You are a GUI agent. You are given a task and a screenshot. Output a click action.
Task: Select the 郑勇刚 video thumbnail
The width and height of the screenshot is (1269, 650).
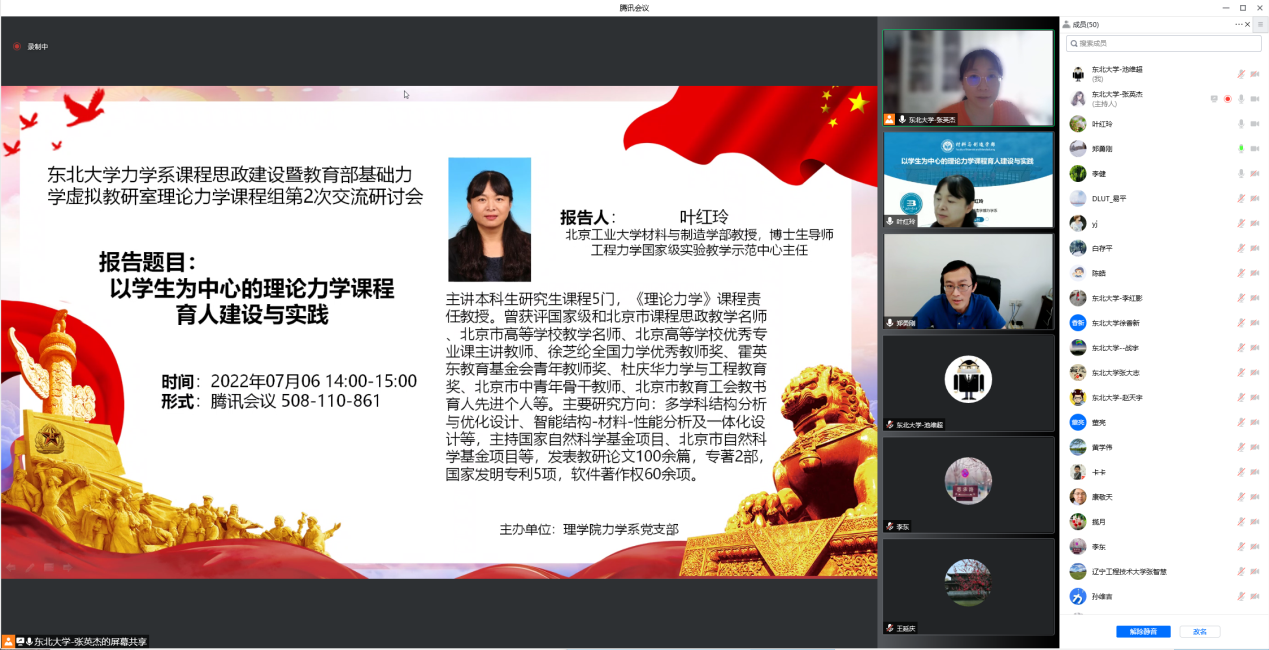[967, 282]
